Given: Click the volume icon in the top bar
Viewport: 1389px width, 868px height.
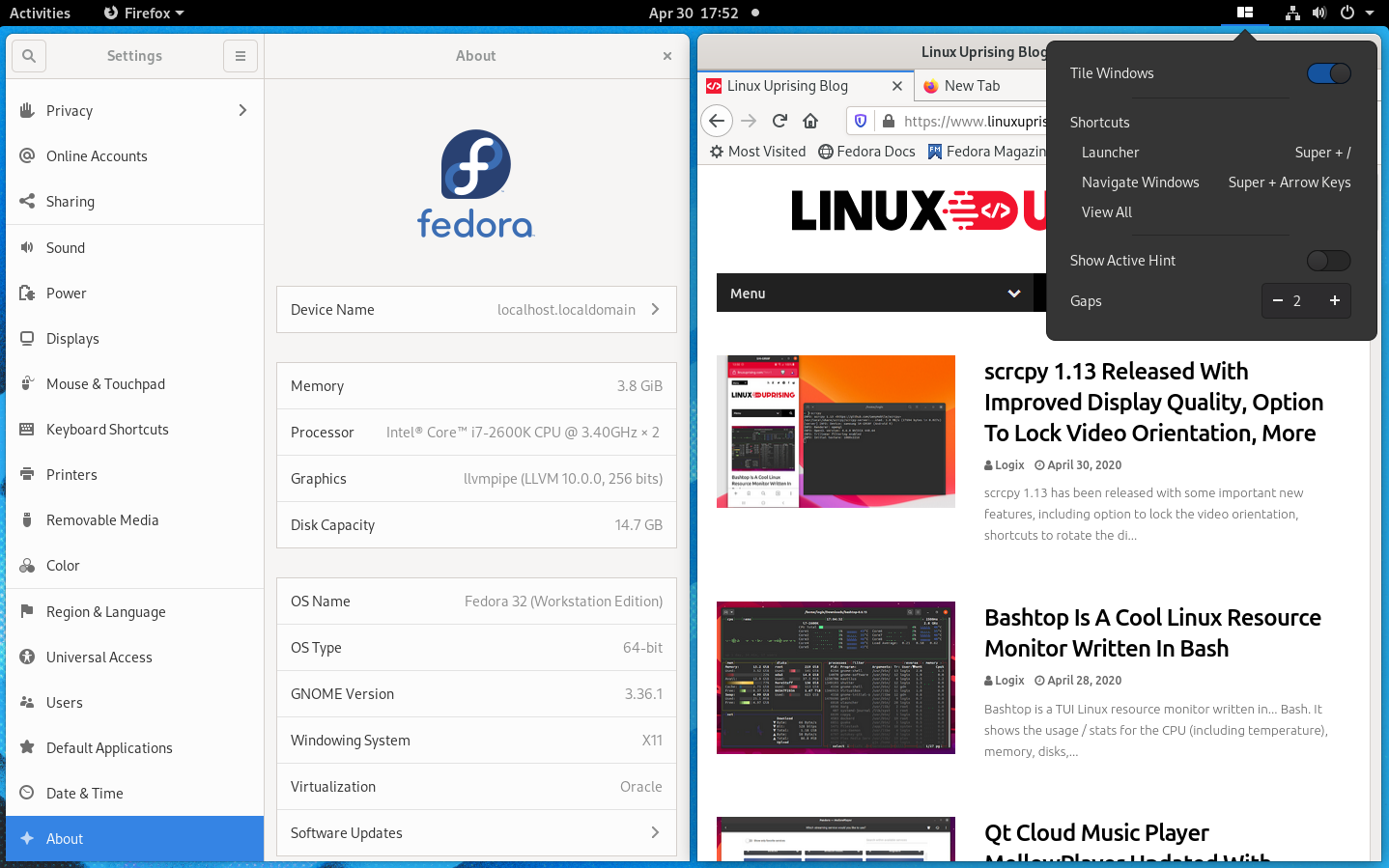Looking at the screenshot, I should (1318, 13).
